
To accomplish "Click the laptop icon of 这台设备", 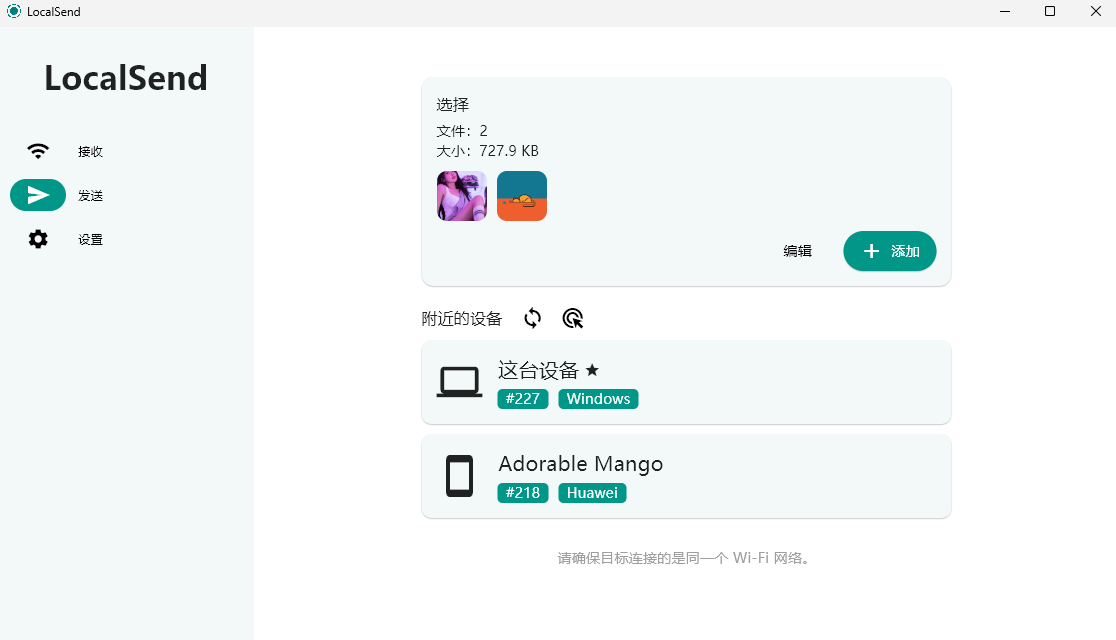I will point(459,382).
